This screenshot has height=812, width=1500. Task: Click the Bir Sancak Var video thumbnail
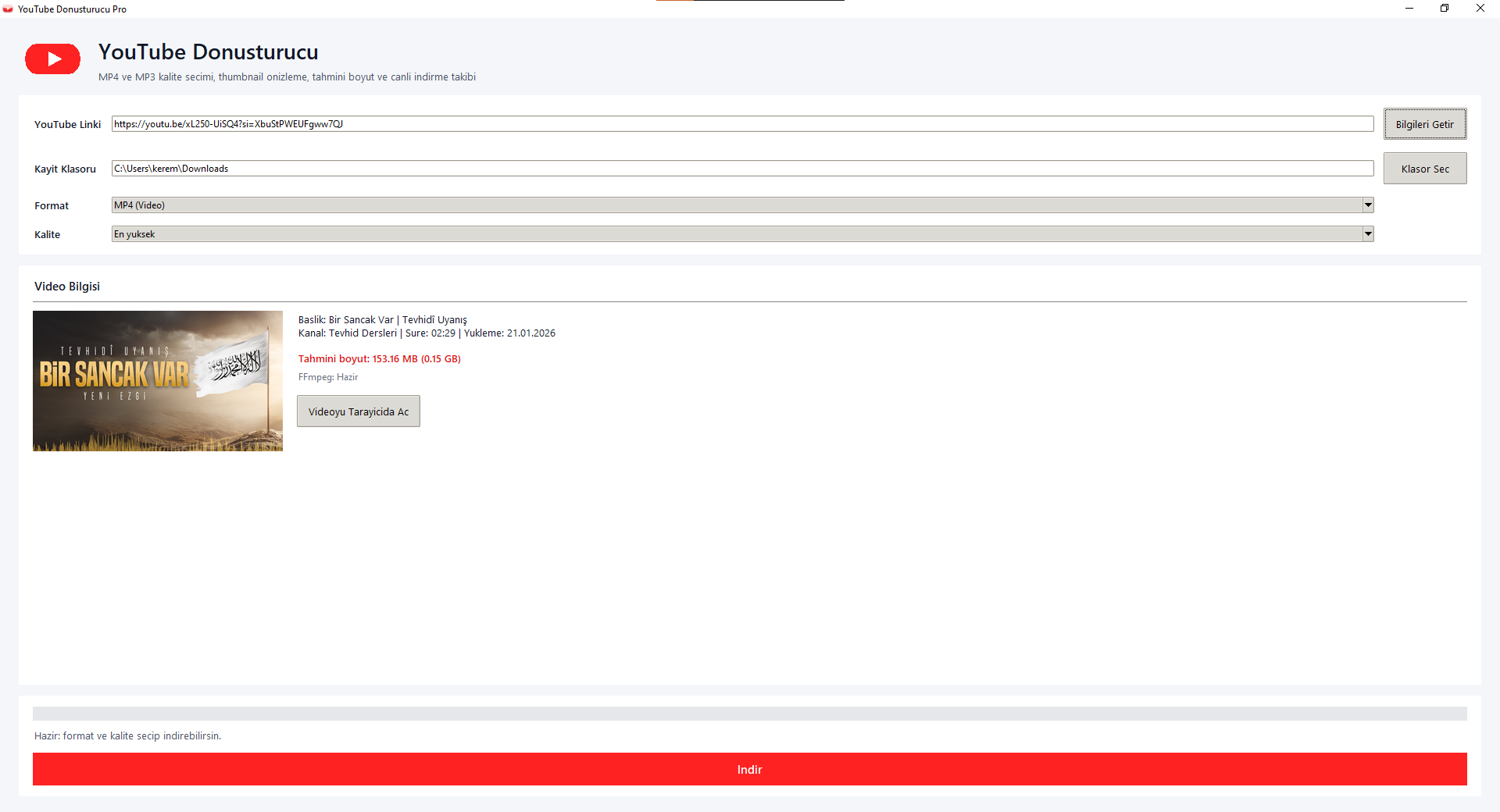[x=158, y=381]
